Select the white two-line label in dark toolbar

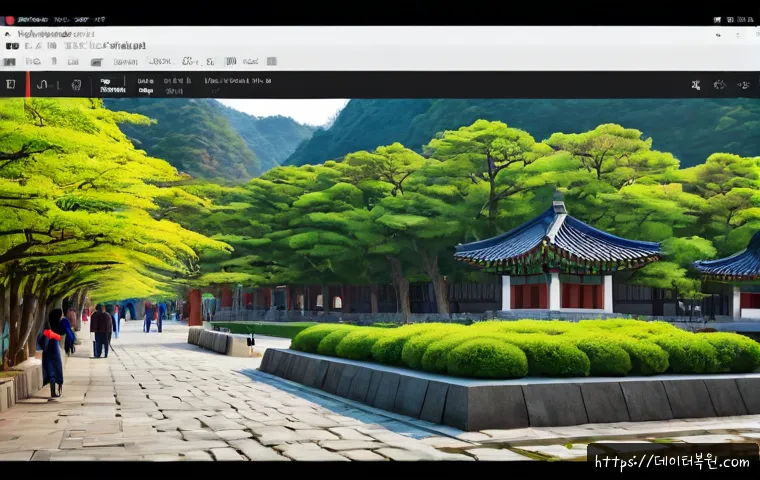click(112, 85)
